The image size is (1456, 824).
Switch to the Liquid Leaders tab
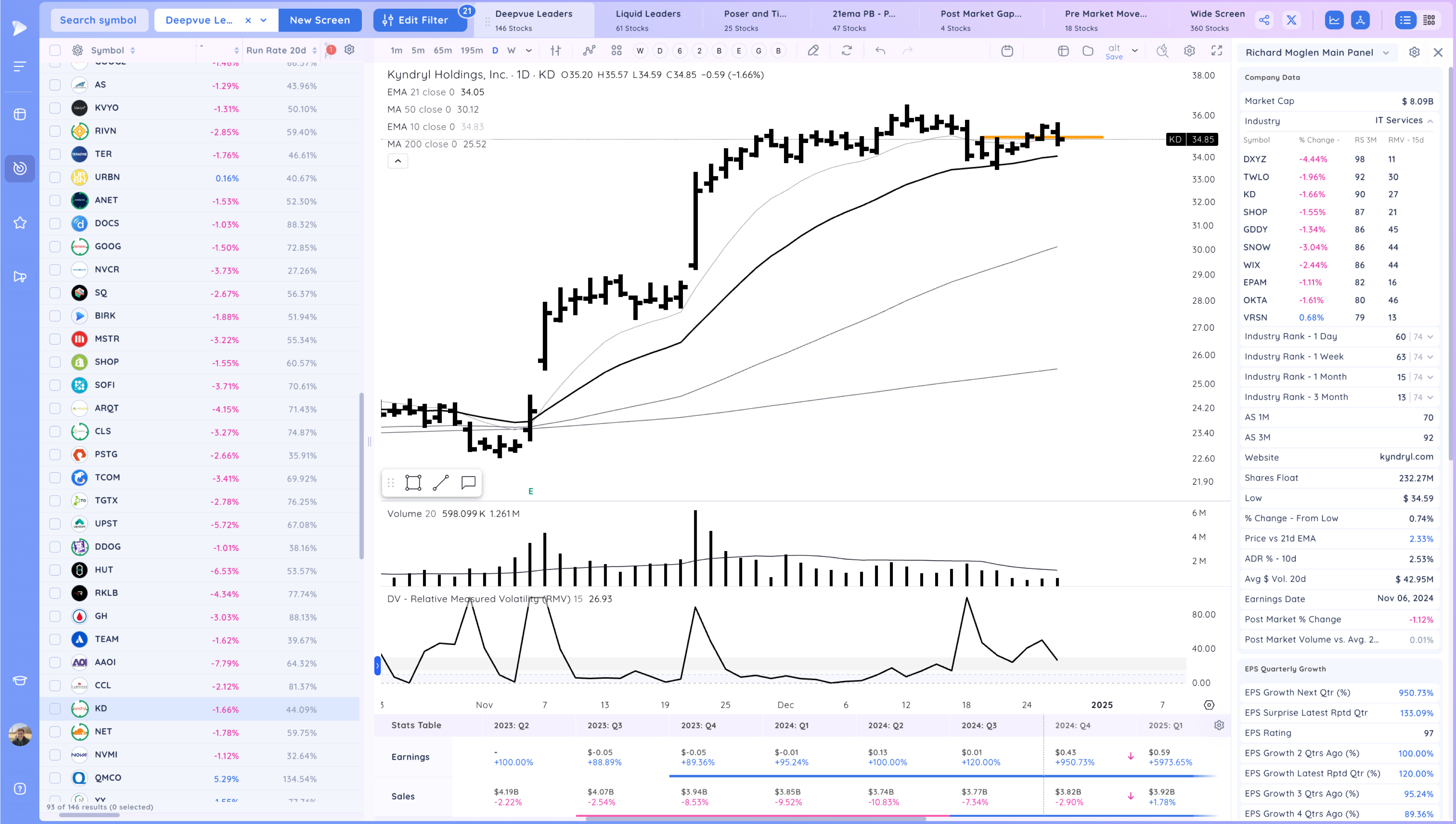click(647, 20)
